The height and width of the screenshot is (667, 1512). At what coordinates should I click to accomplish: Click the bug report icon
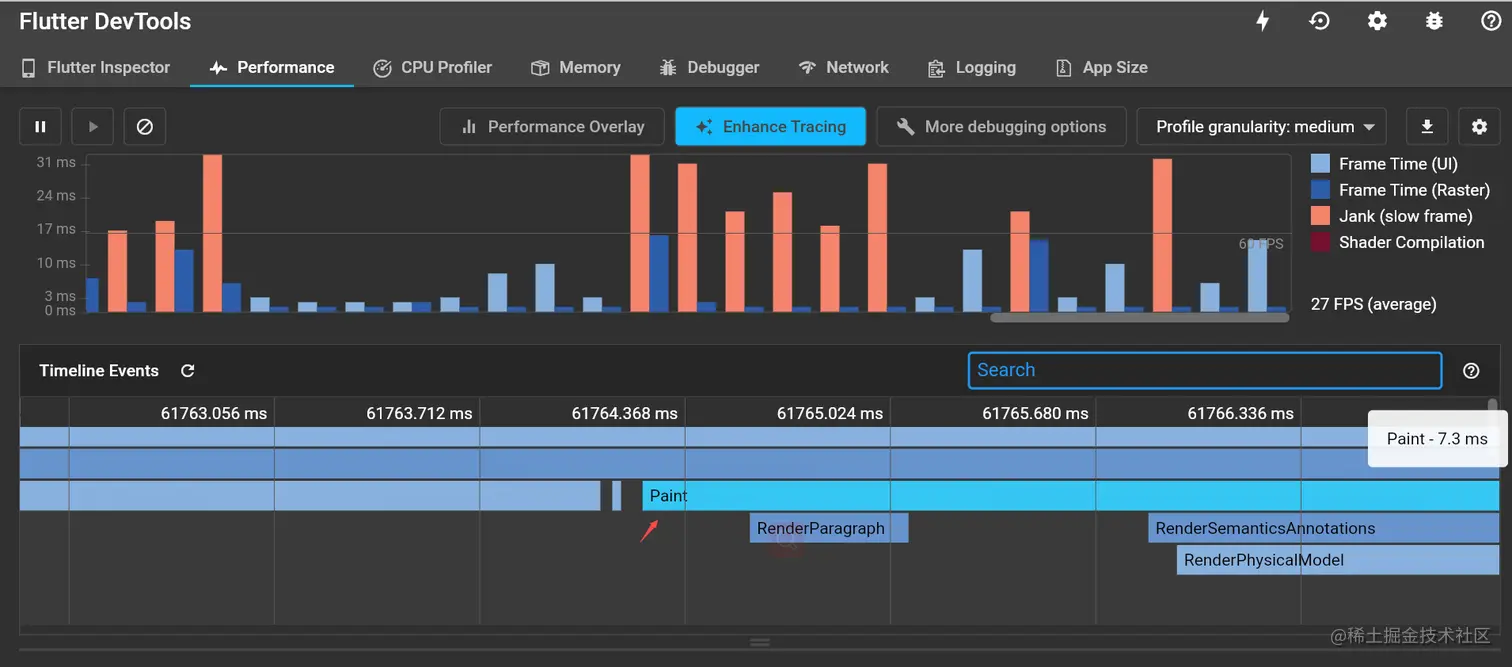tap(1434, 21)
